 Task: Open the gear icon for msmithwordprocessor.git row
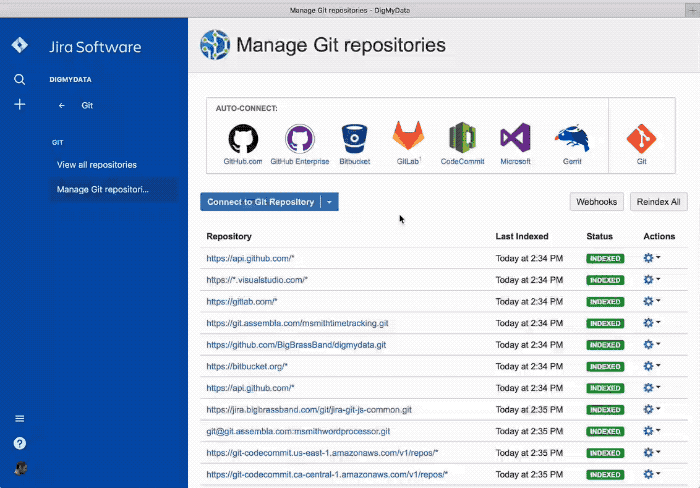tap(651, 430)
